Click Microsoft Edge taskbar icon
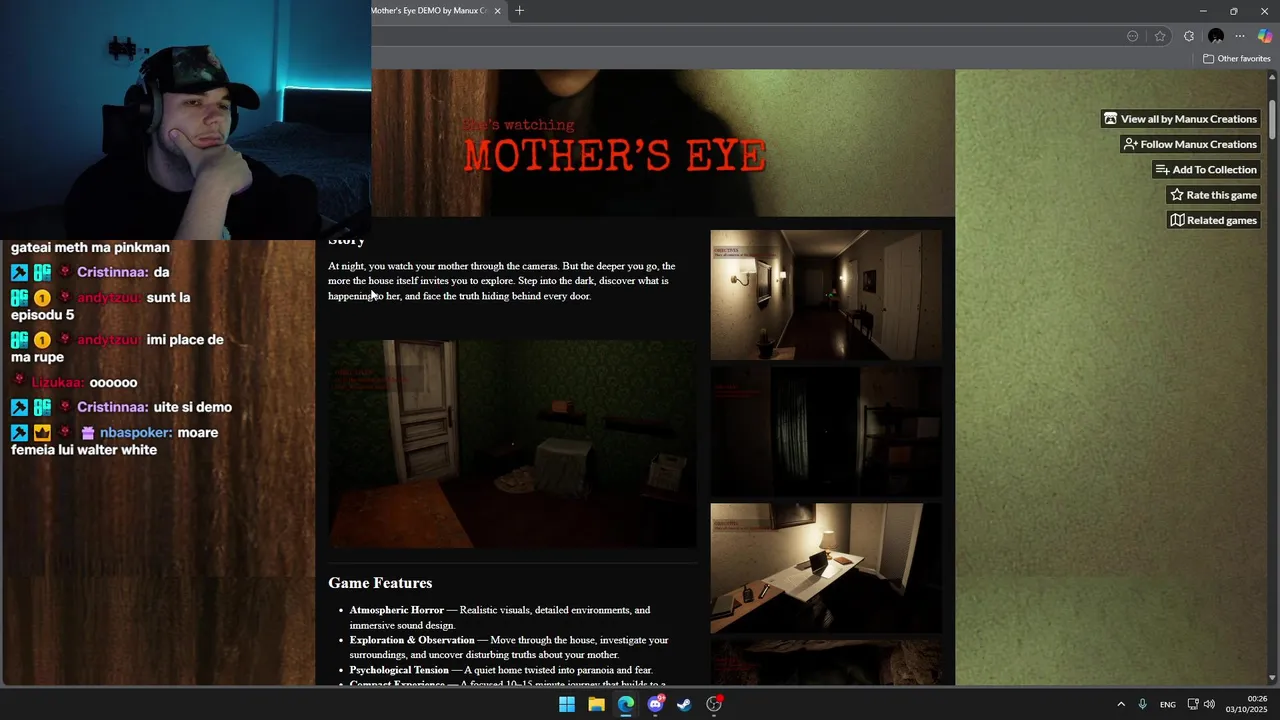 [x=626, y=704]
